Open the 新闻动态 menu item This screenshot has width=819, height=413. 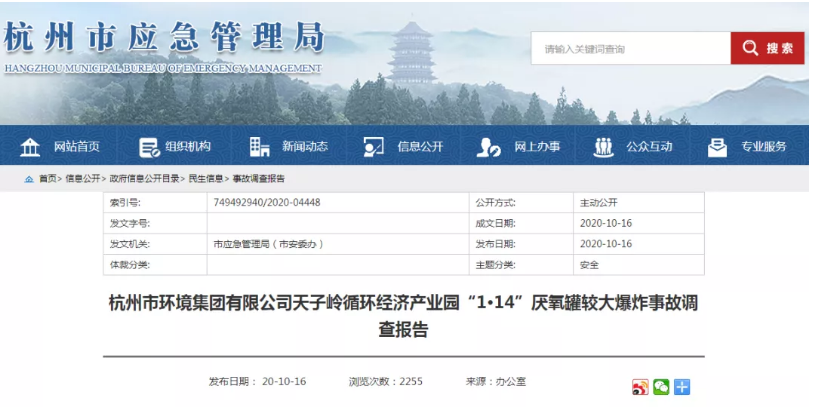coord(305,147)
